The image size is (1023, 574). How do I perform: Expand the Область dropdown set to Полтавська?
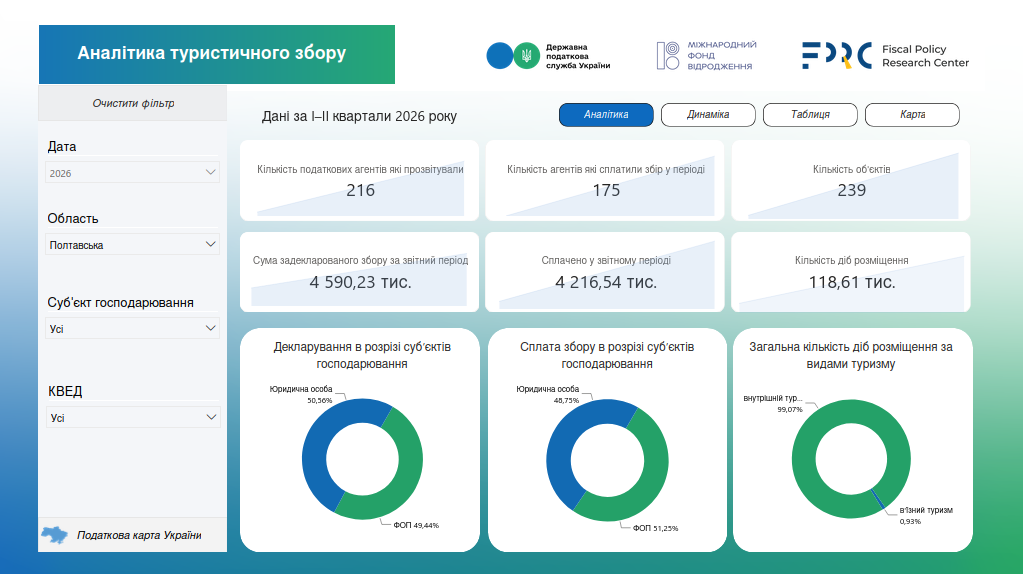click(x=132, y=245)
